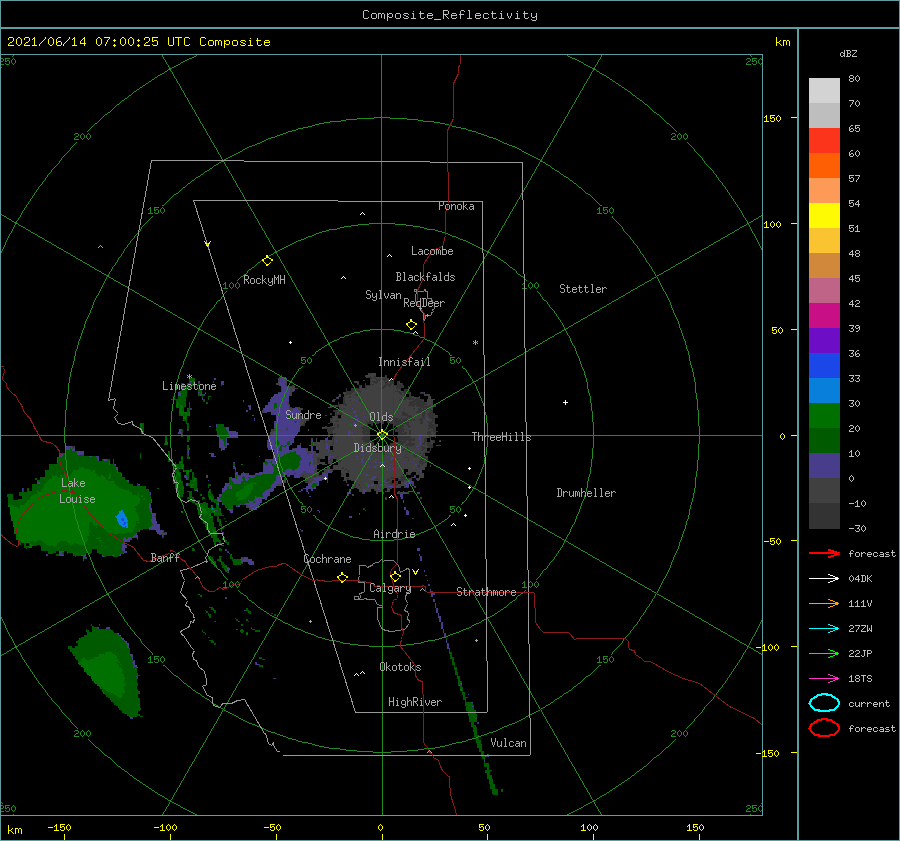Click the white plus marker east of ThreeHills
The height and width of the screenshot is (841, 900).
click(565, 402)
